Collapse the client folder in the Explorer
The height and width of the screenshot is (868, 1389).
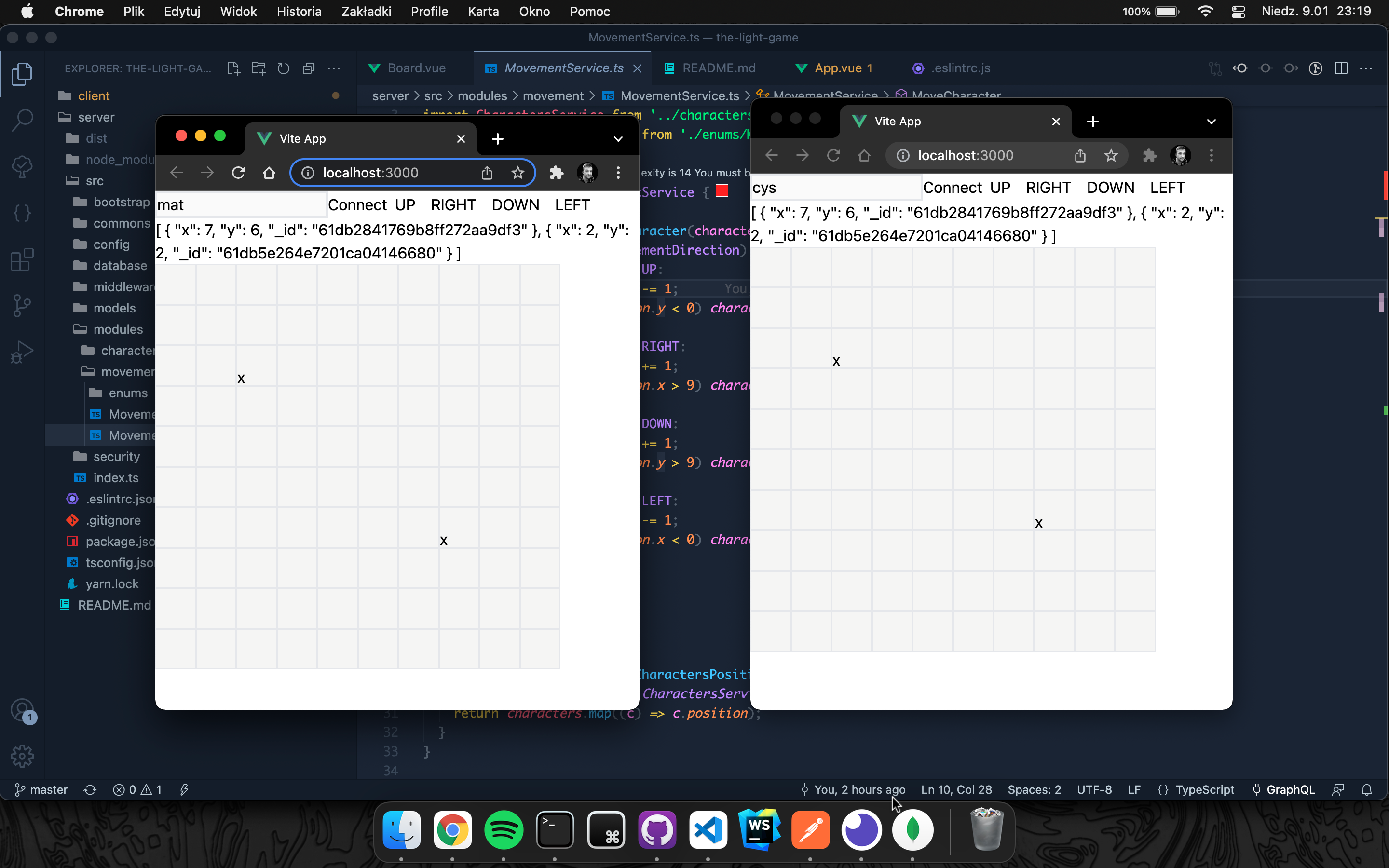point(94,95)
